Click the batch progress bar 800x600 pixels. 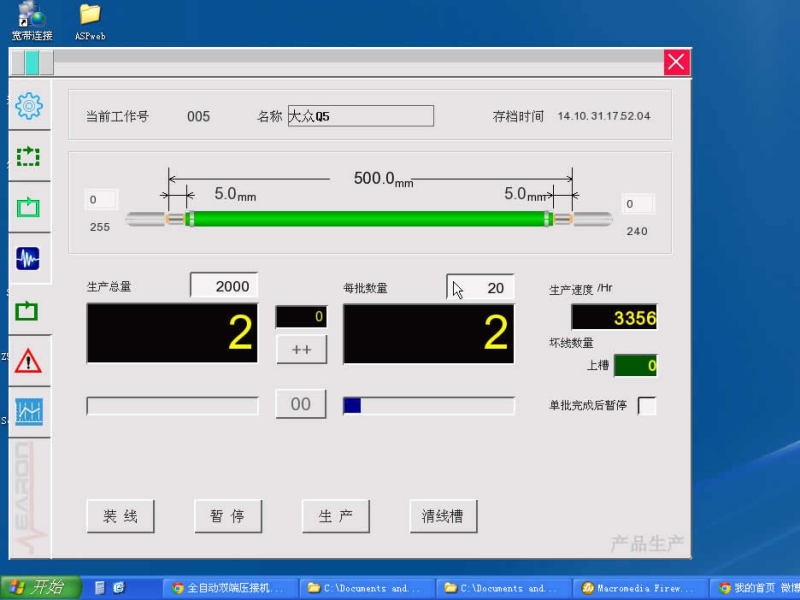(428, 405)
